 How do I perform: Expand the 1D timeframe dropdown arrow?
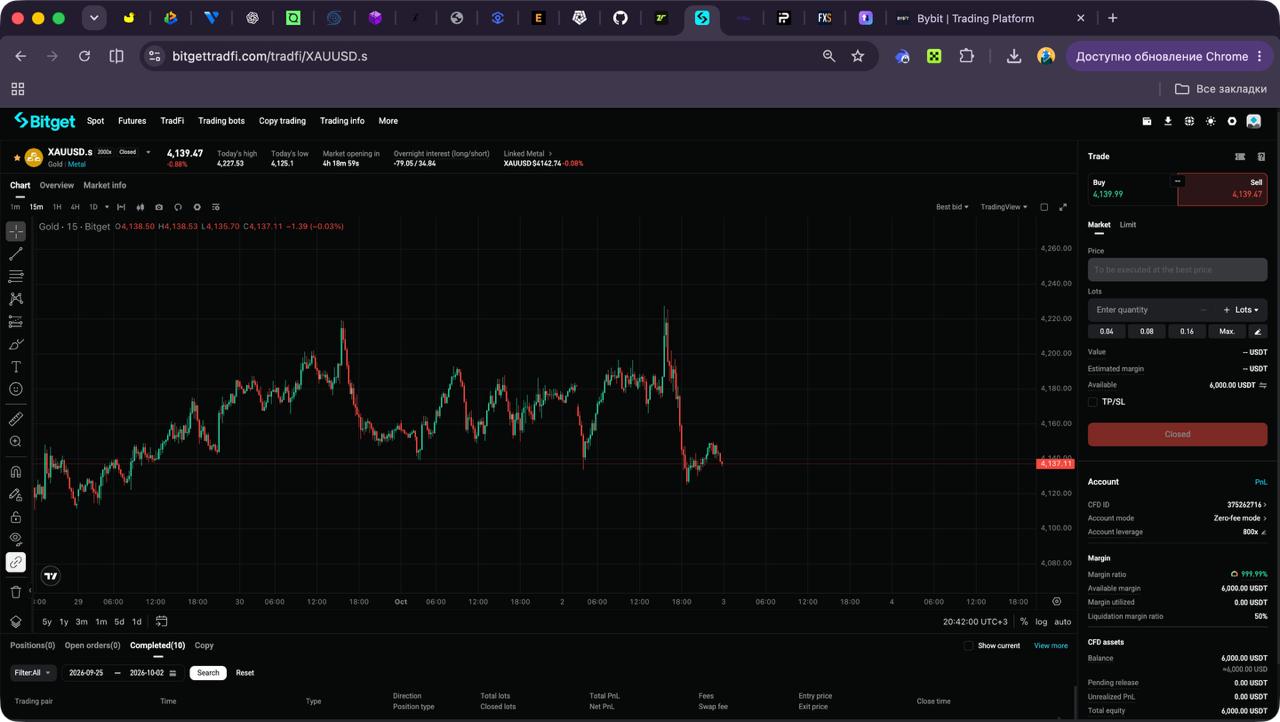107,207
